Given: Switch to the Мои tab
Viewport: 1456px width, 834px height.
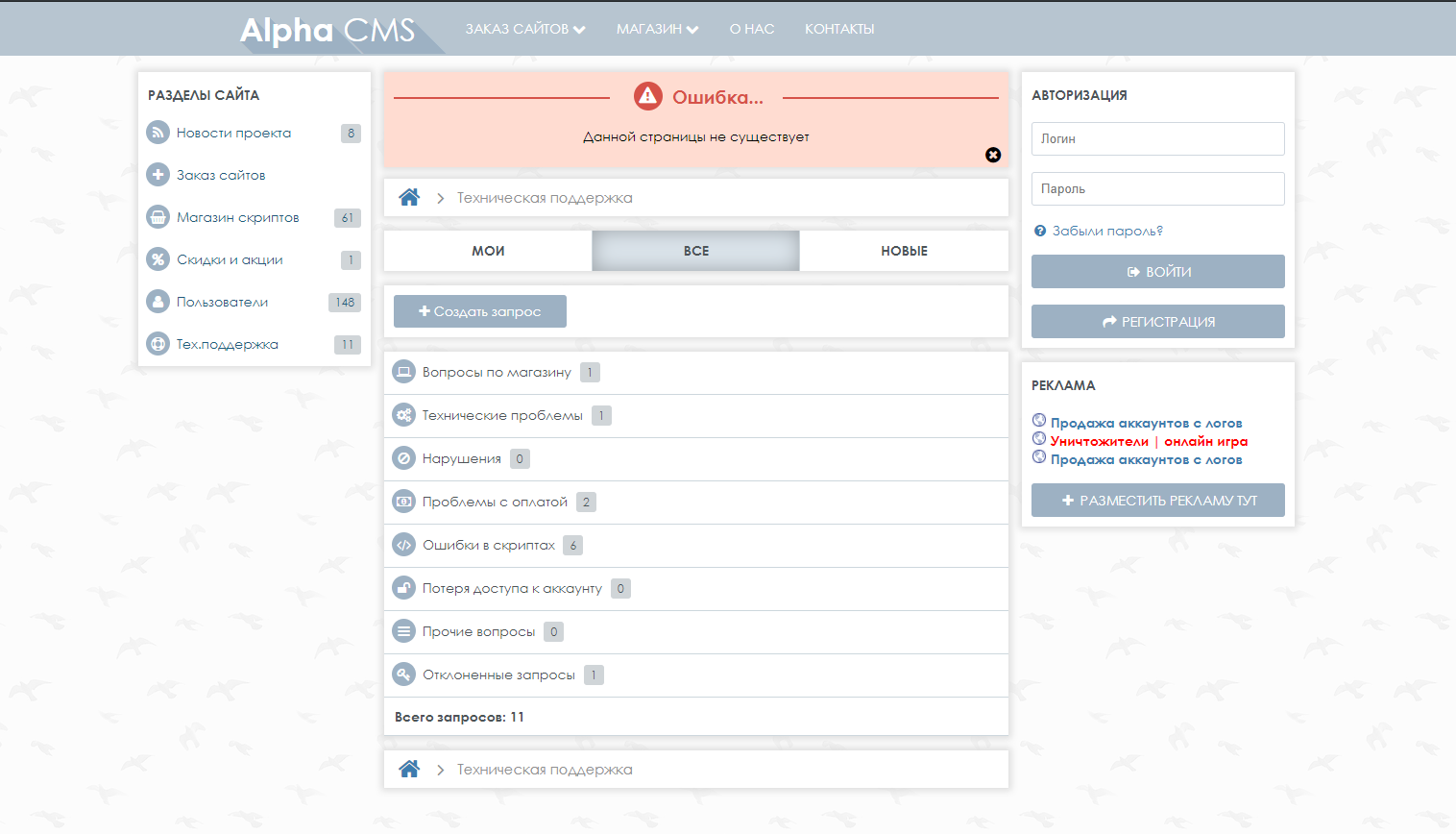Looking at the screenshot, I should coord(488,251).
